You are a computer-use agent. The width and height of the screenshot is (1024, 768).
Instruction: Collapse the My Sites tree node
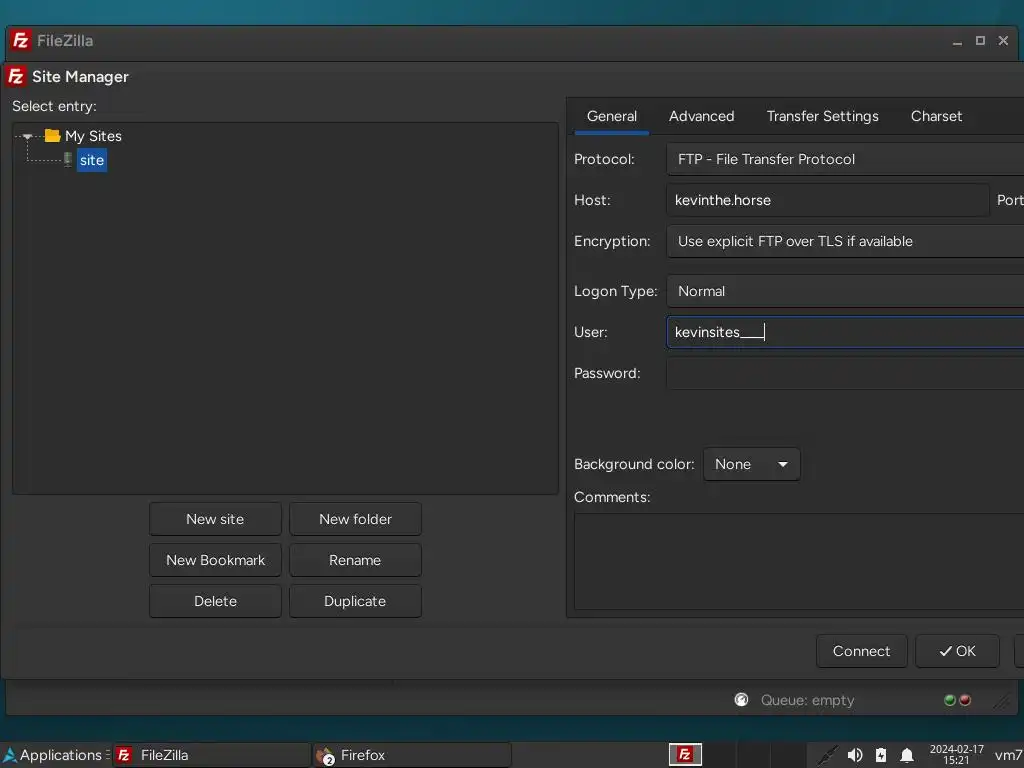(x=27, y=136)
